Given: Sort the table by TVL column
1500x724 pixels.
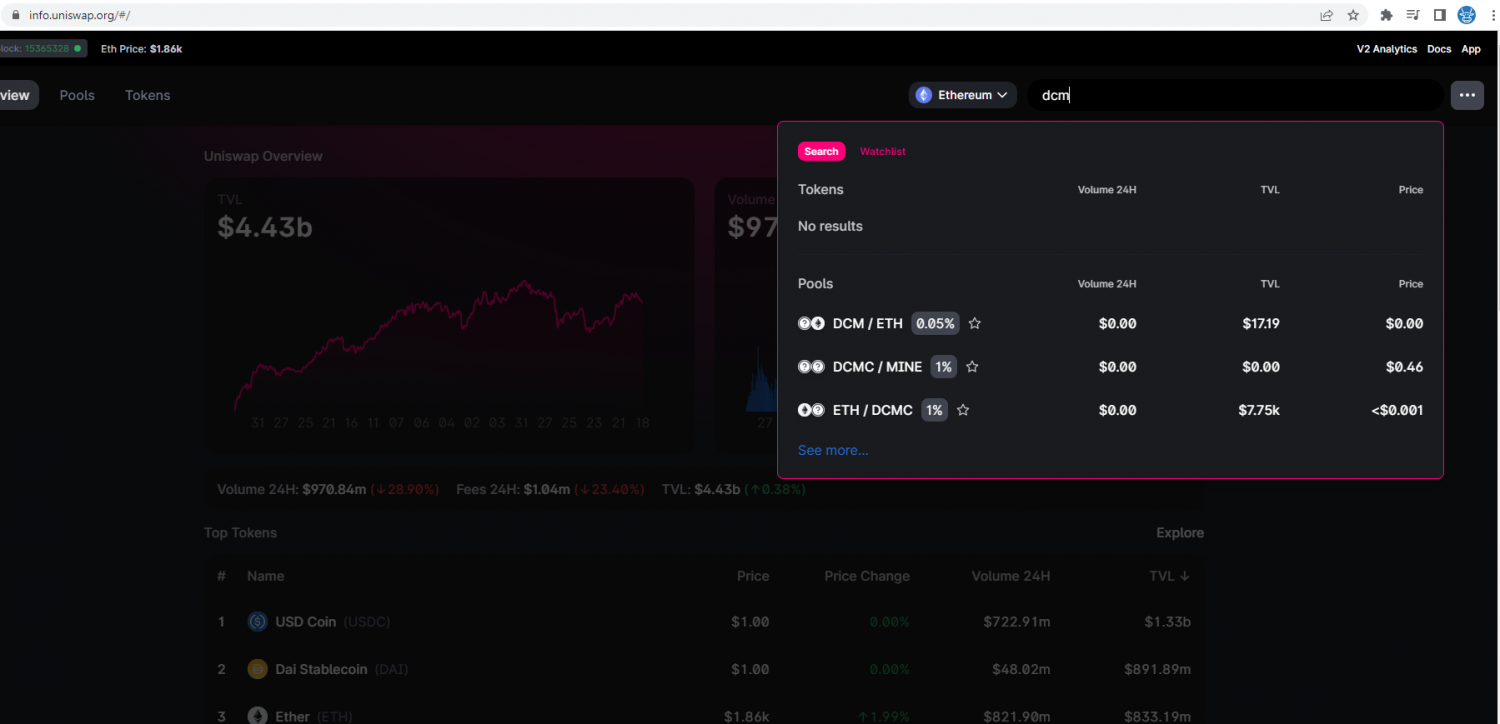Looking at the screenshot, I should (1169, 576).
